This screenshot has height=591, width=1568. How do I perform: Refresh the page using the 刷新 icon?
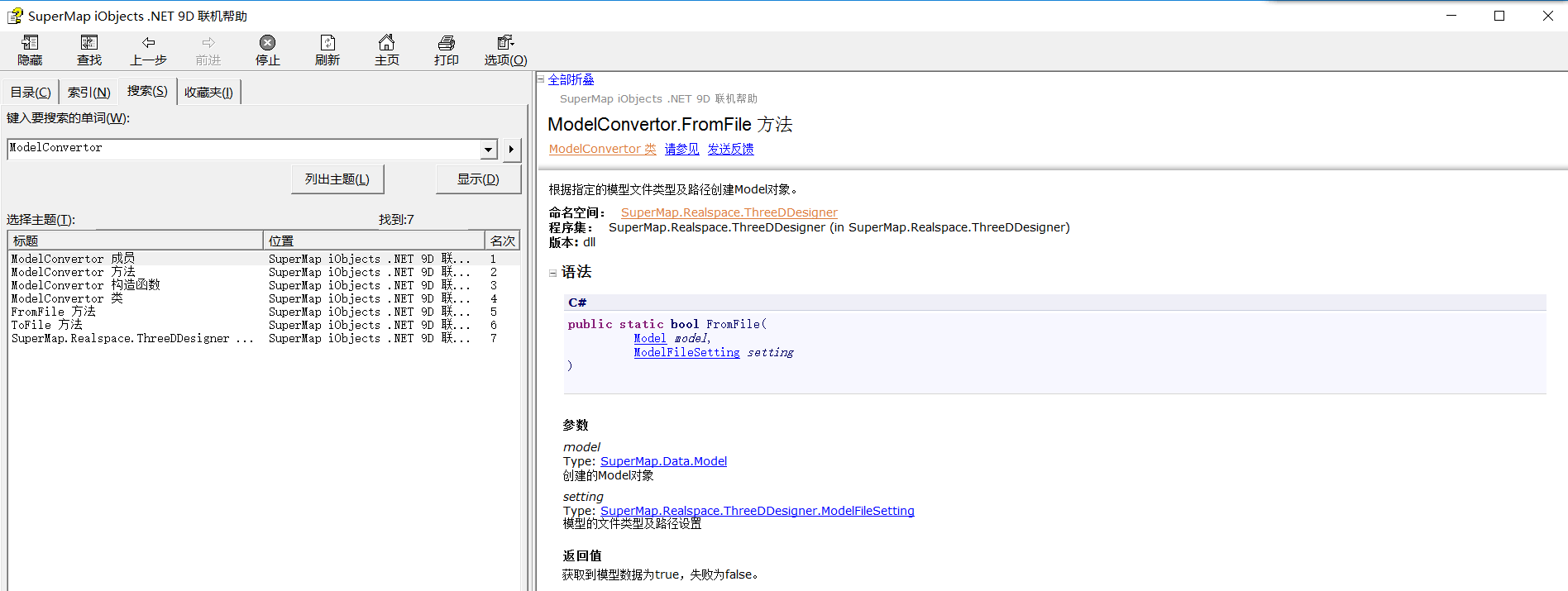click(x=327, y=43)
